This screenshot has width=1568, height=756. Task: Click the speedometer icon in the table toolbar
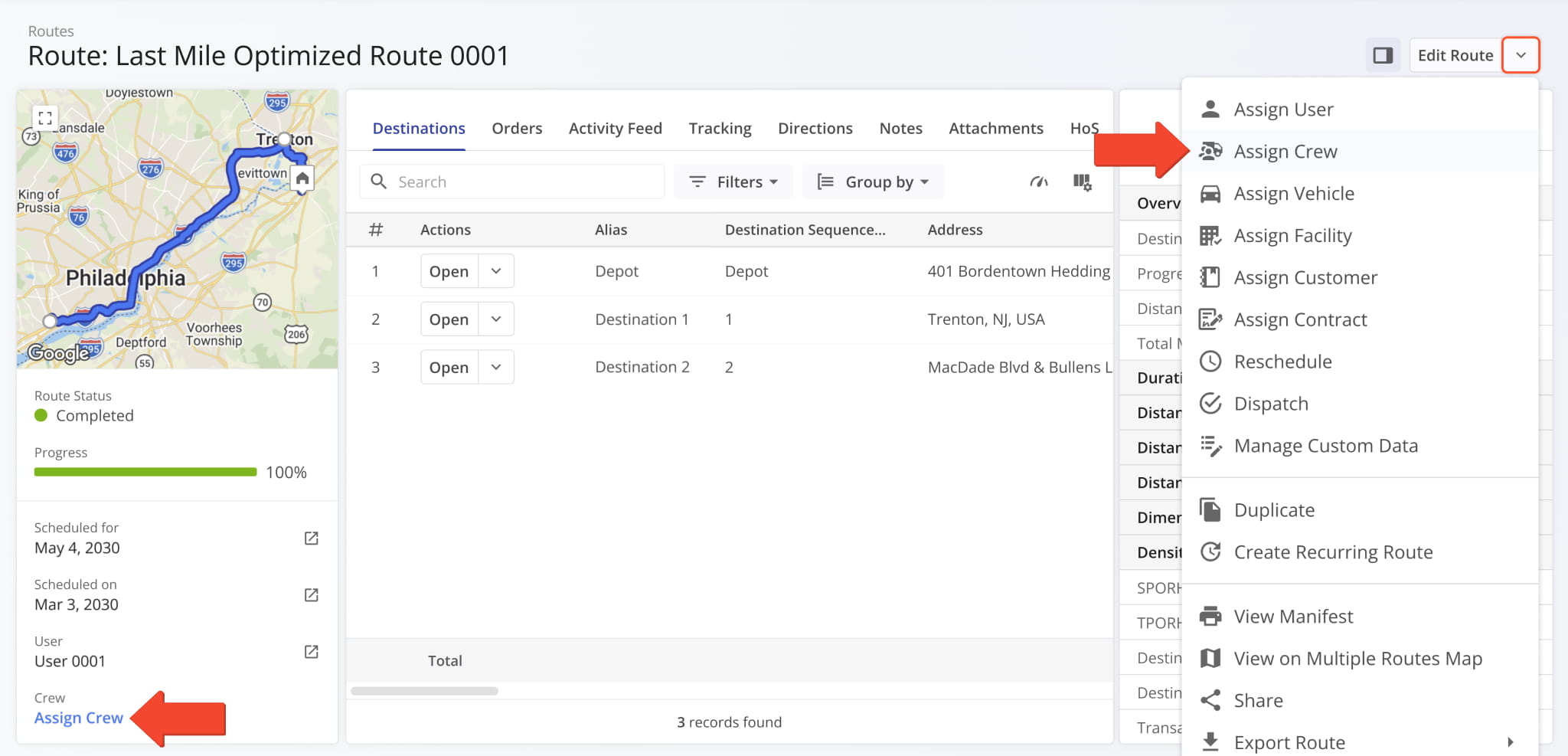point(1038,182)
